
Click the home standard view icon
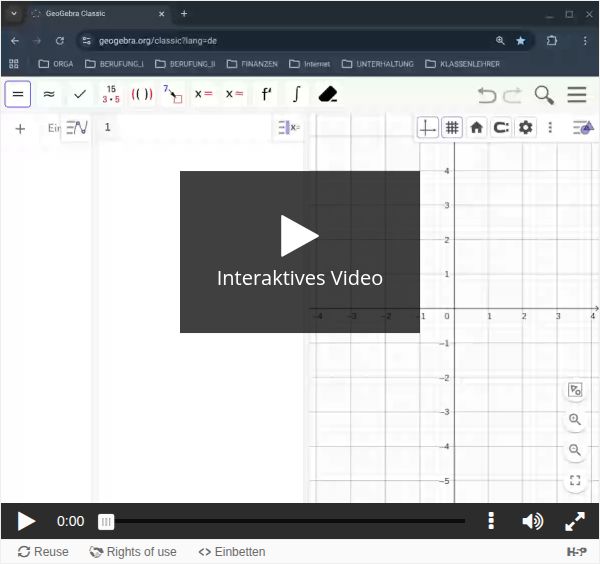point(477,128)
